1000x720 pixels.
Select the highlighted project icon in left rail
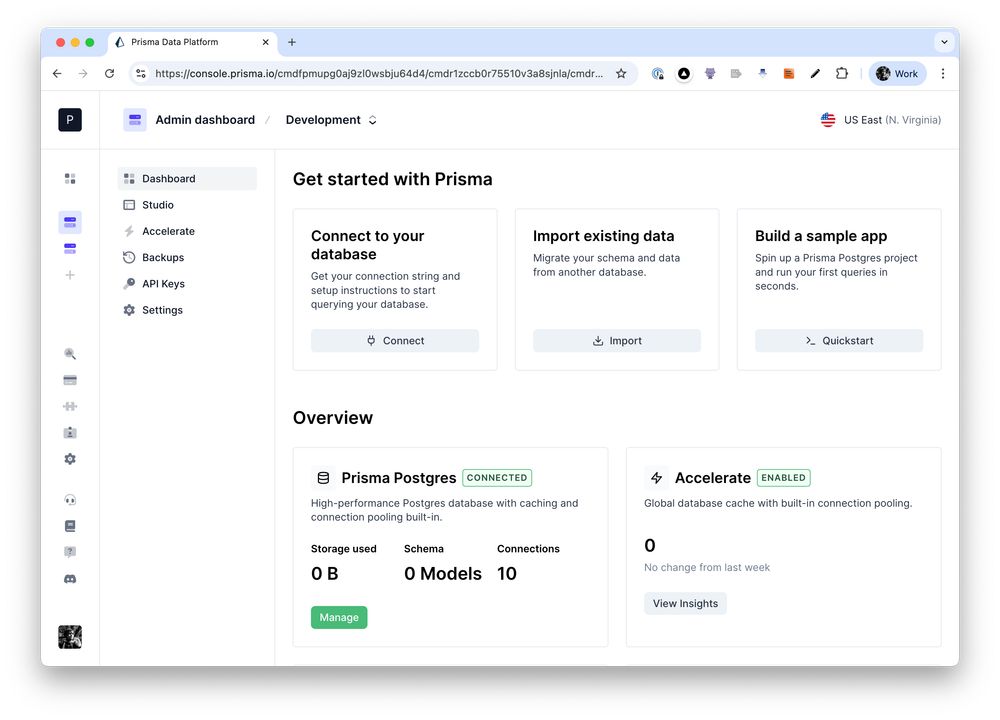[x=70, y=223]
